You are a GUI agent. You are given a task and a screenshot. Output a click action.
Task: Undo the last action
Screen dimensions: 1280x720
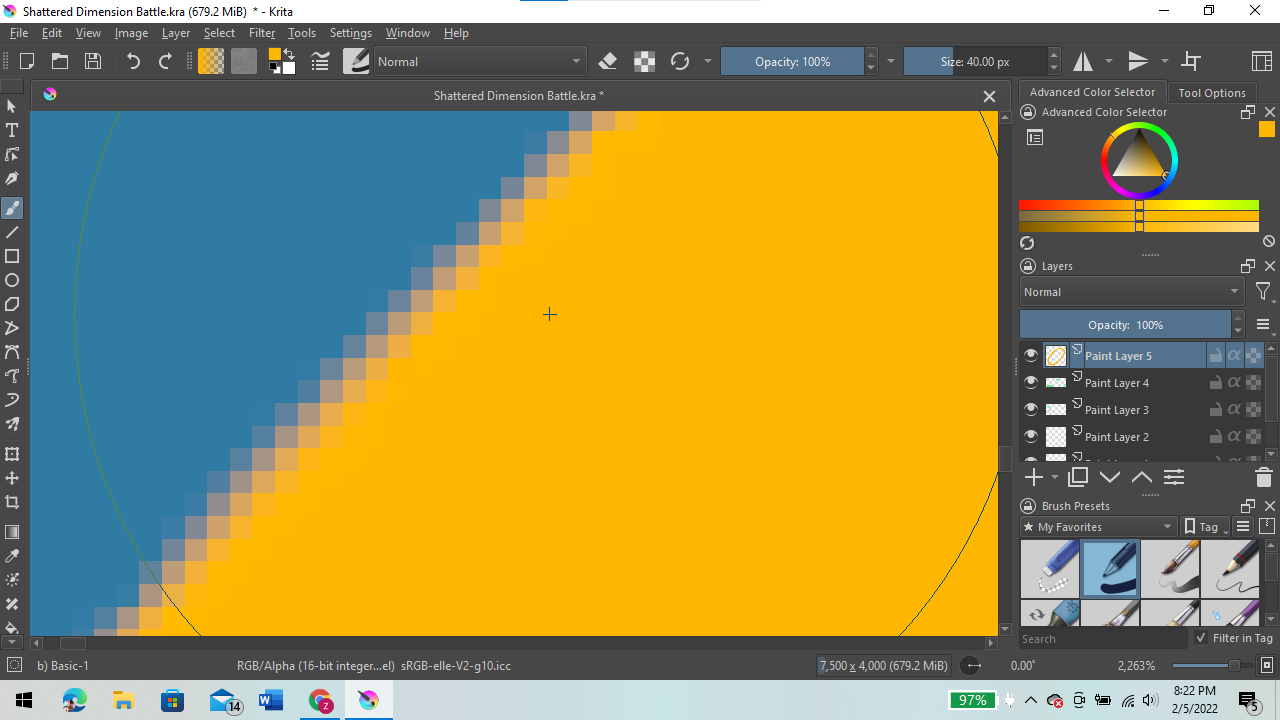point(133,61)
